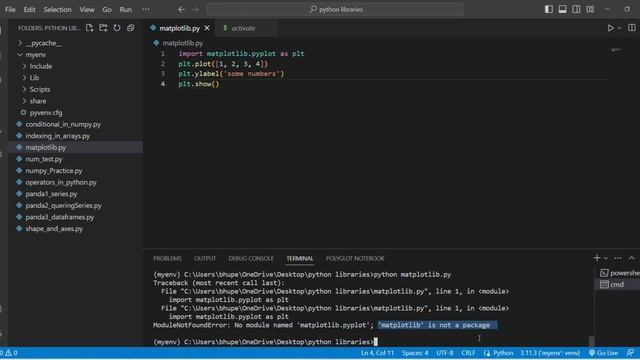Open terminal launch profile dropdown arrow

[606, 258]
